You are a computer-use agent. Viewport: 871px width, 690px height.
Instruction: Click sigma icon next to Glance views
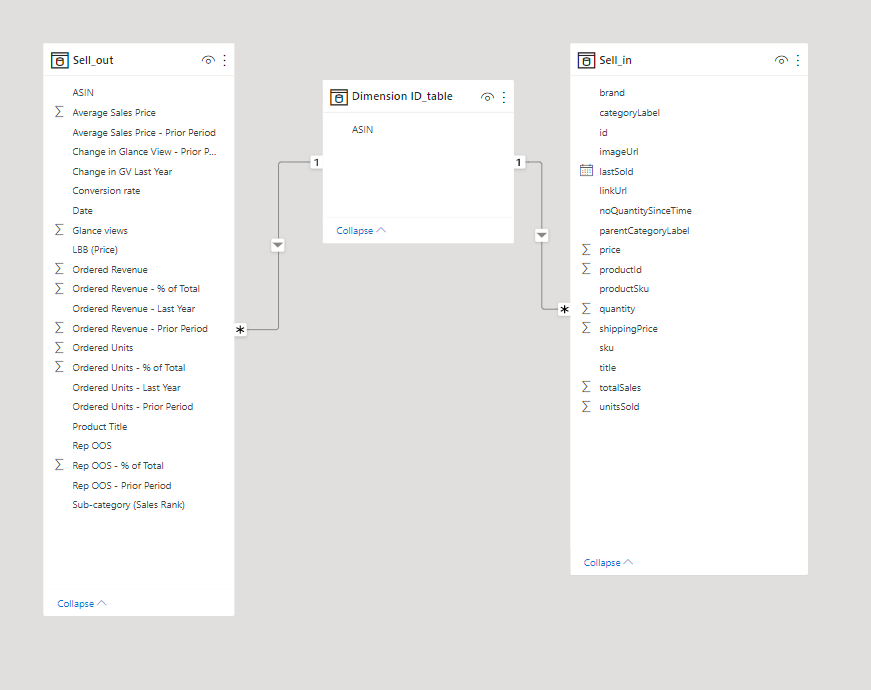[x=59, y=230]
